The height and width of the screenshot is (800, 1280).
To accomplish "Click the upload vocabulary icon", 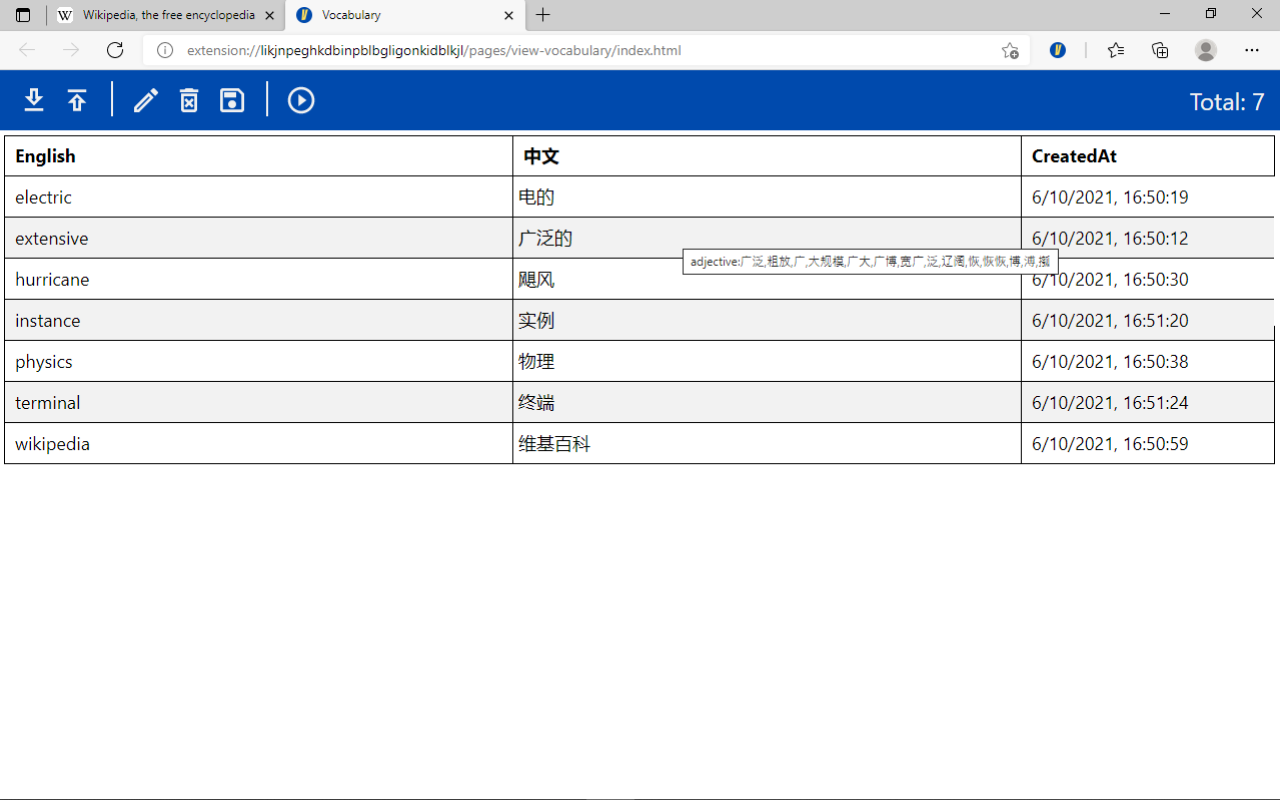I will pyautogui.click(x=77, y=100).
